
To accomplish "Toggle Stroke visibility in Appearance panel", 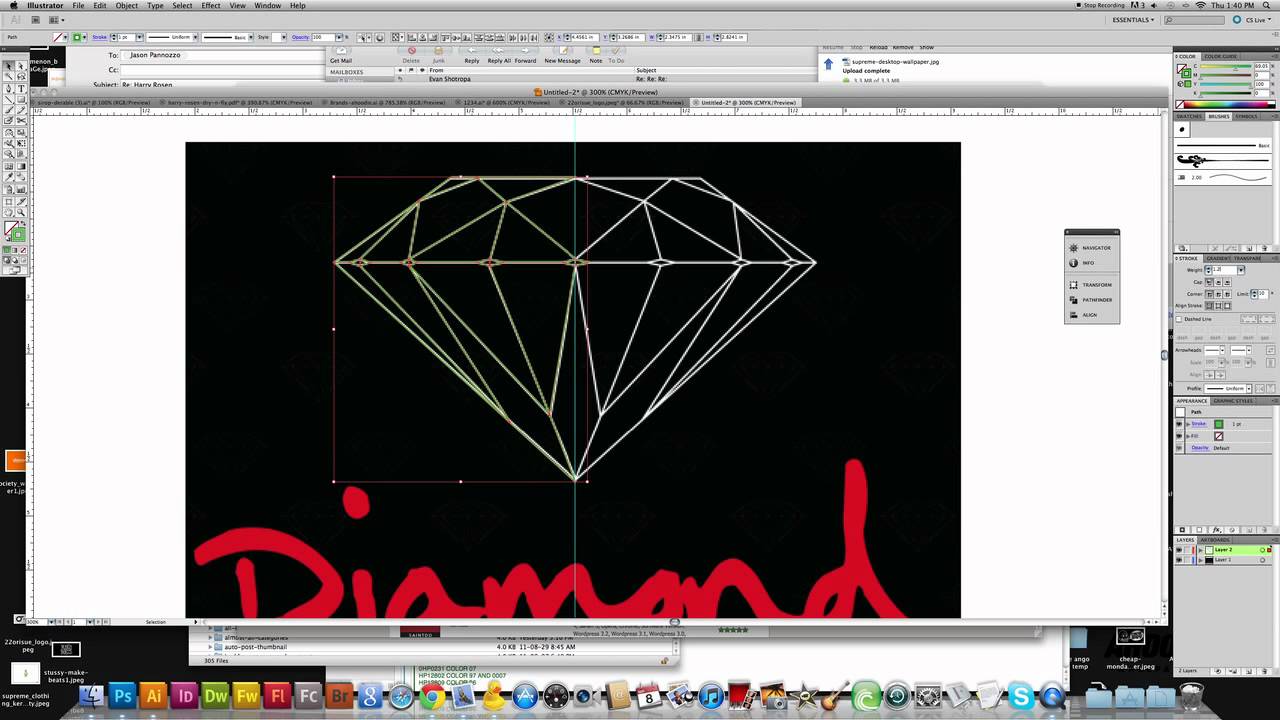I will click(x=1179, y=424).
